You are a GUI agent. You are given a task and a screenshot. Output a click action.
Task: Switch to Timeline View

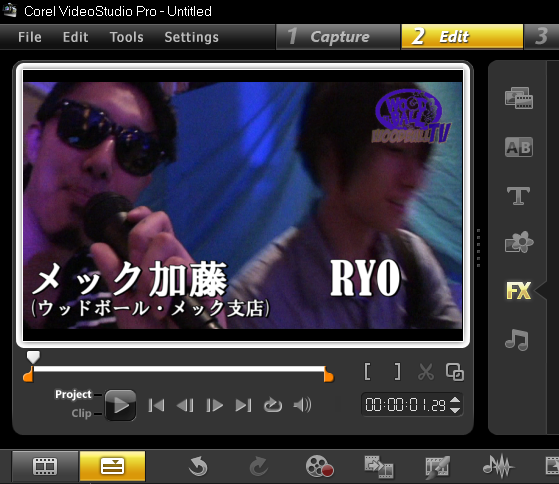(x=112, y=466)
